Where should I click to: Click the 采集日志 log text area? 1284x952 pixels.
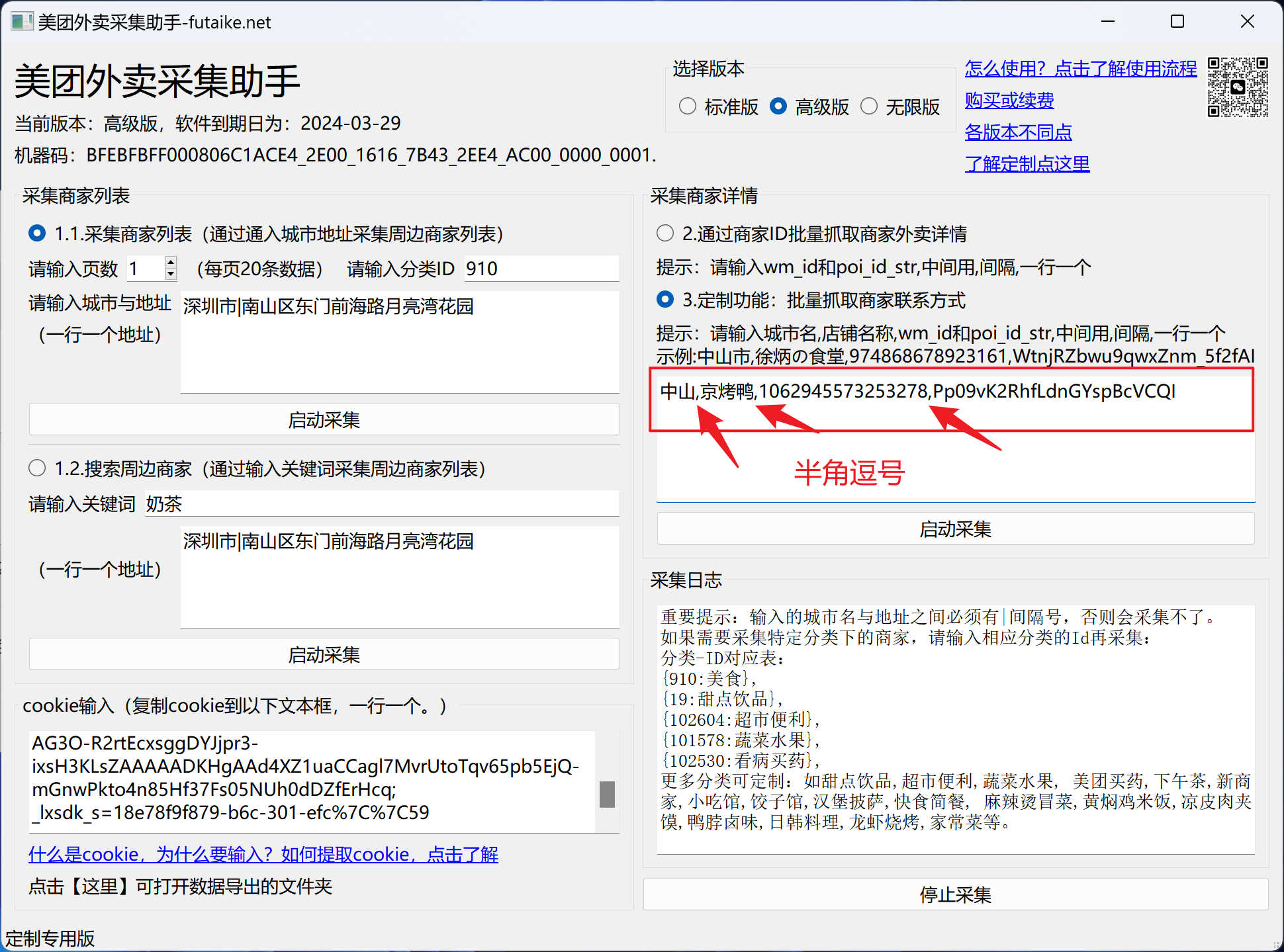pyautogui.click(x=955, y=729)
